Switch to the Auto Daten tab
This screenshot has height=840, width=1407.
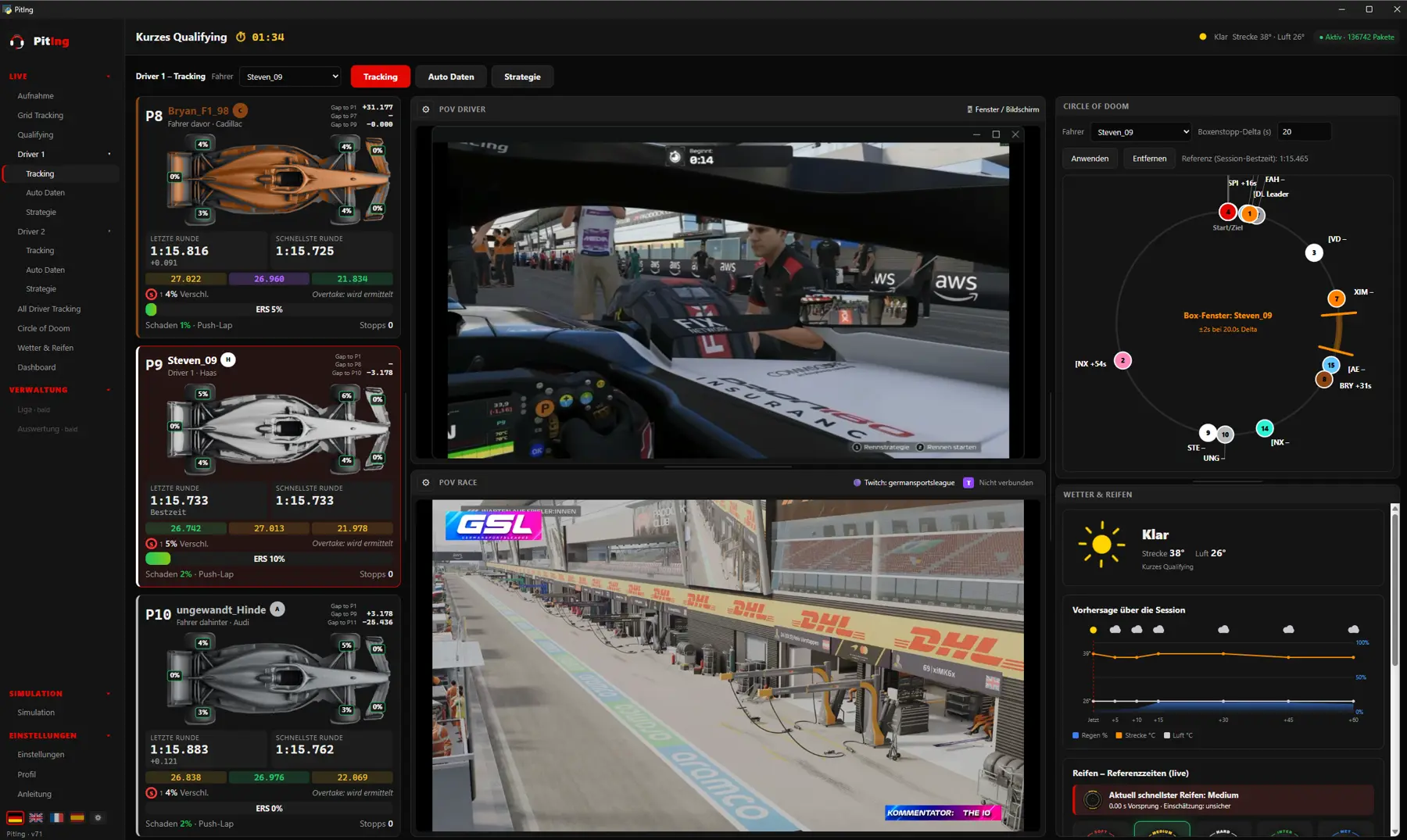pyautogui.click(x=451, y=77)
